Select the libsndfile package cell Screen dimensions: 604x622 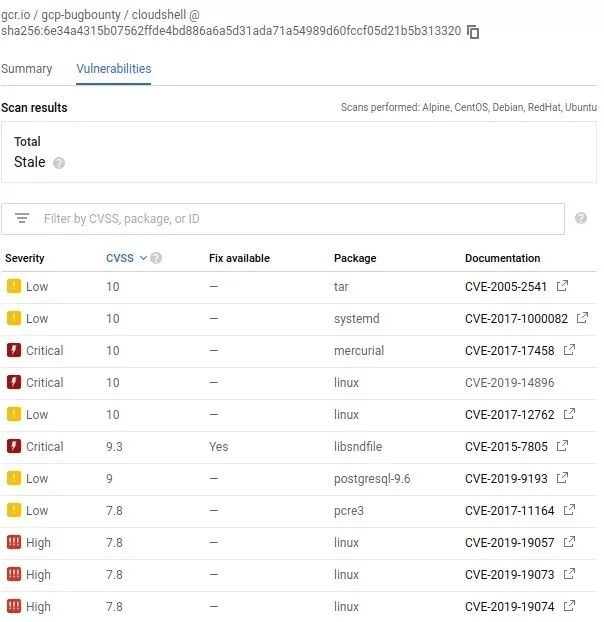pyautogui.click(x=358, y=447)
